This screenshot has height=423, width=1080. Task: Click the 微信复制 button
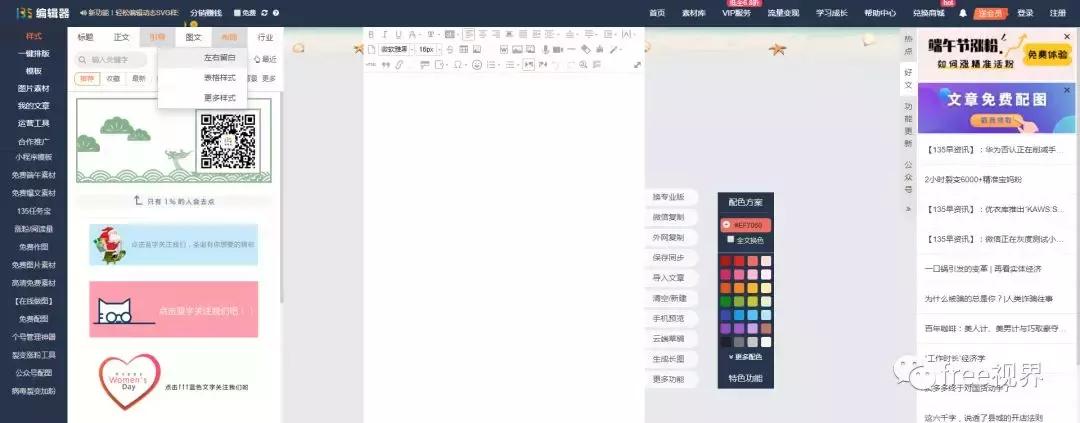point(669,217)
